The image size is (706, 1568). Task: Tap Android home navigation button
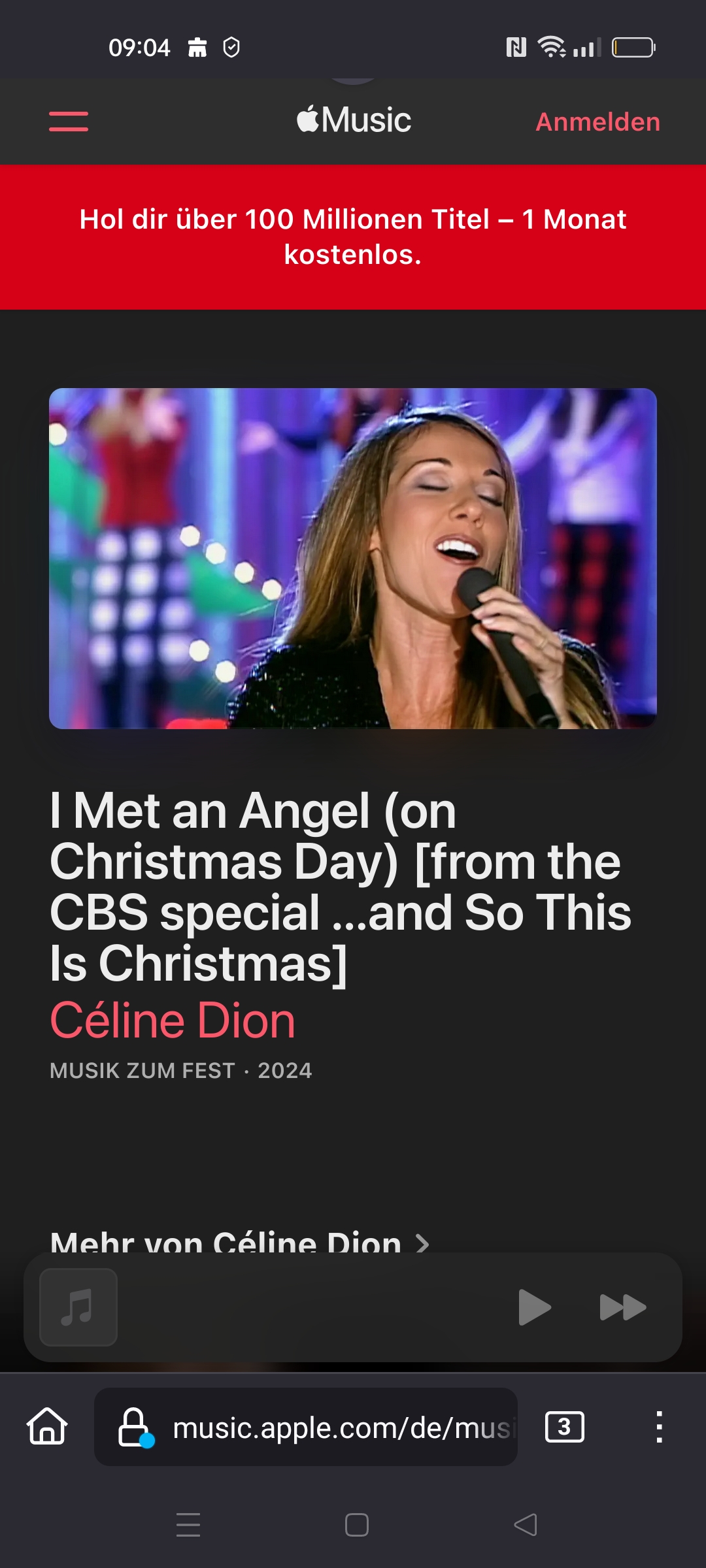click(356, 1525)
